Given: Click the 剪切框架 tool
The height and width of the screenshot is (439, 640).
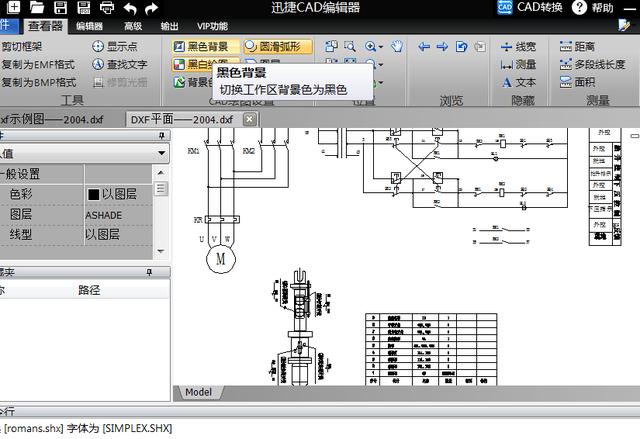Looking at the screenshot, I should click(21, 46).
